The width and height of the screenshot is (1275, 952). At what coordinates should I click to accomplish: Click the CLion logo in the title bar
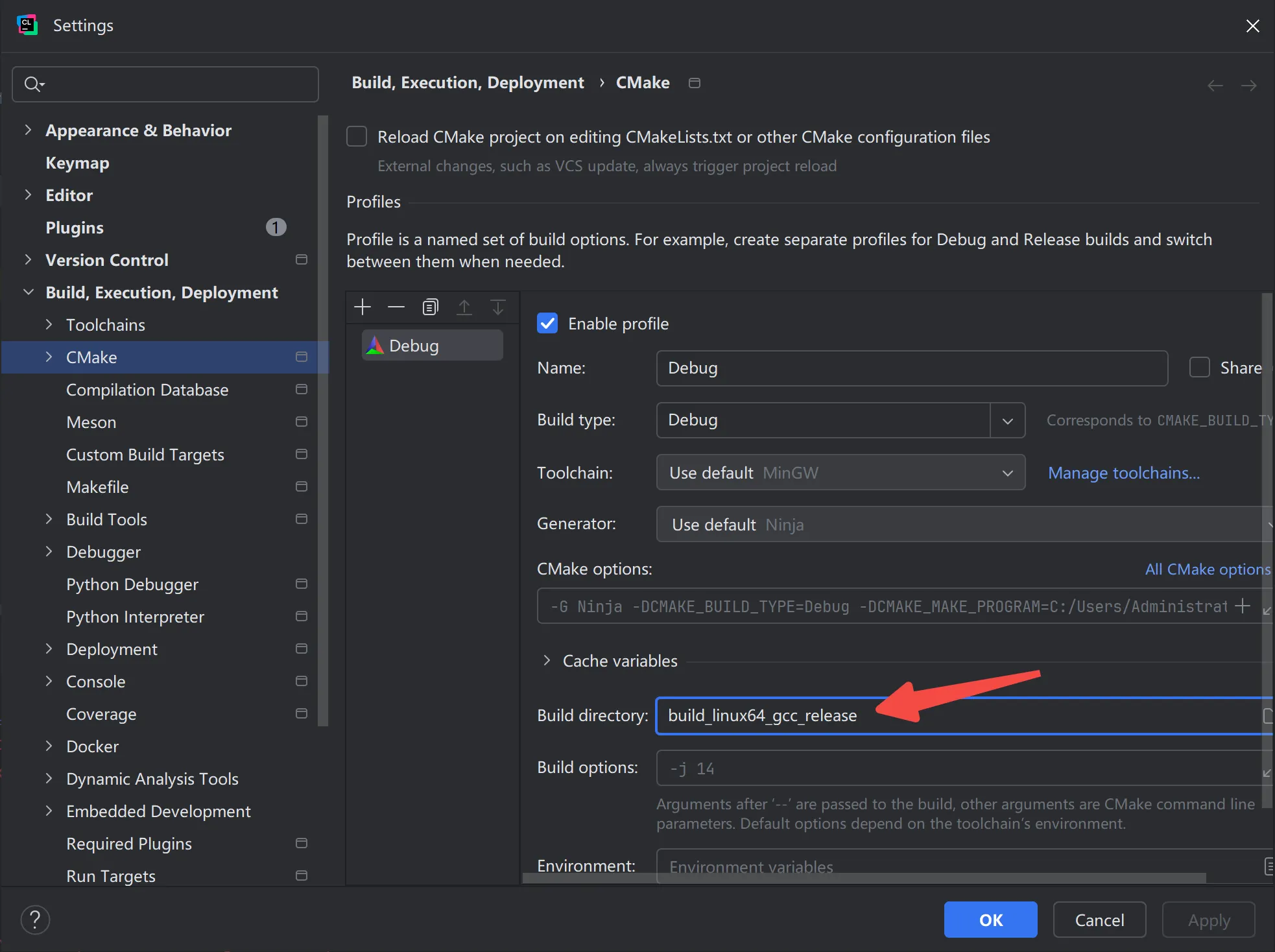[x=27, y=25]
